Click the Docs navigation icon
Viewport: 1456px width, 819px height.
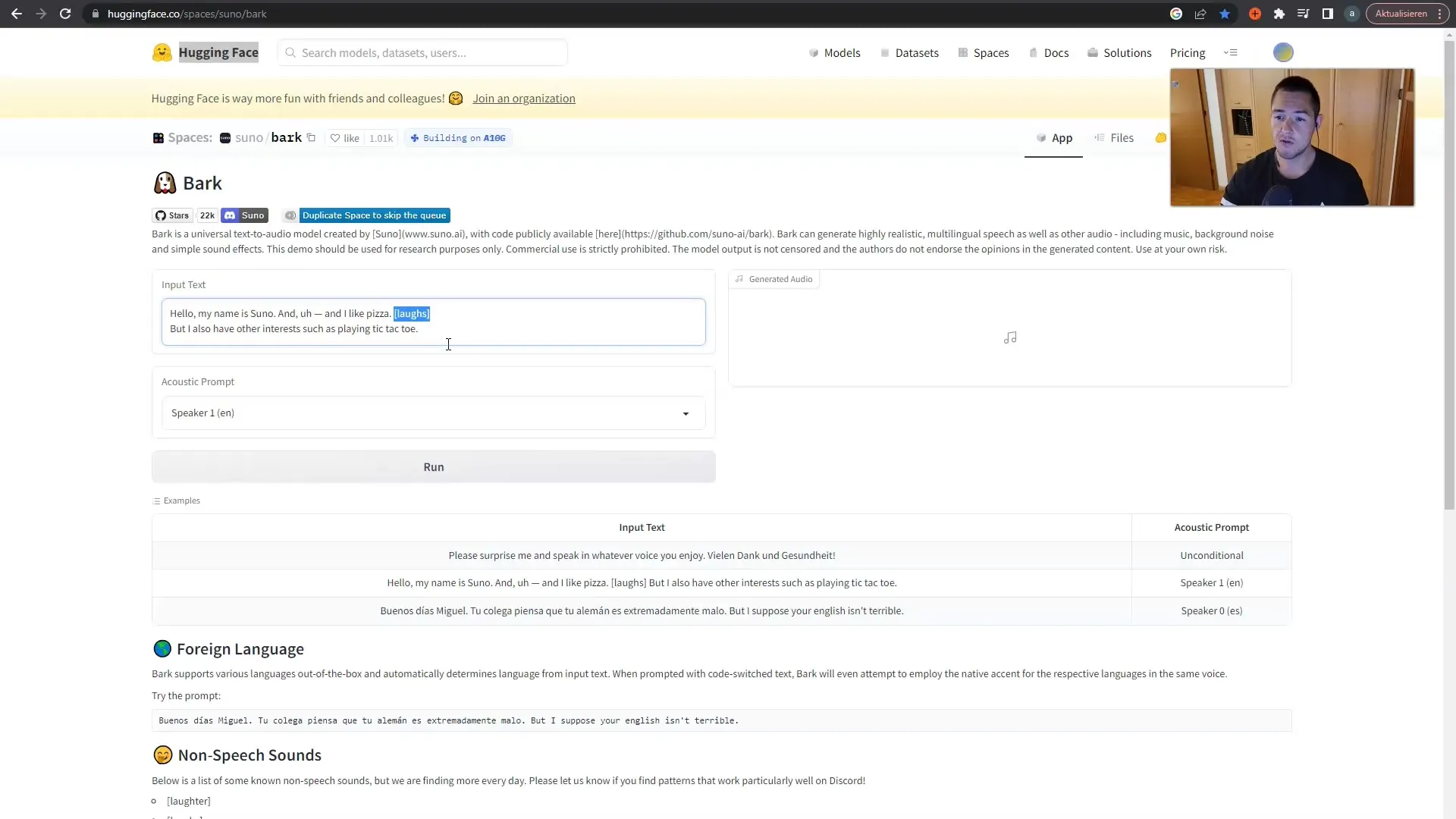[x=1033, y=52]
